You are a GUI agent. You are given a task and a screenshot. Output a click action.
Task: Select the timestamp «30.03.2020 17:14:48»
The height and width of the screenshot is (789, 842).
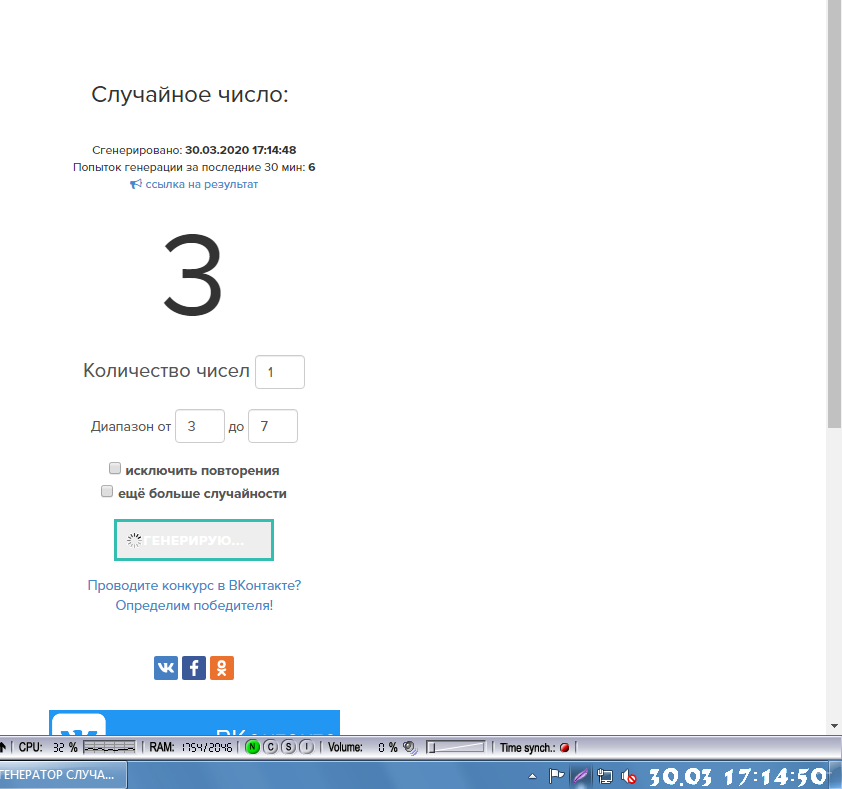coord(241,150)
